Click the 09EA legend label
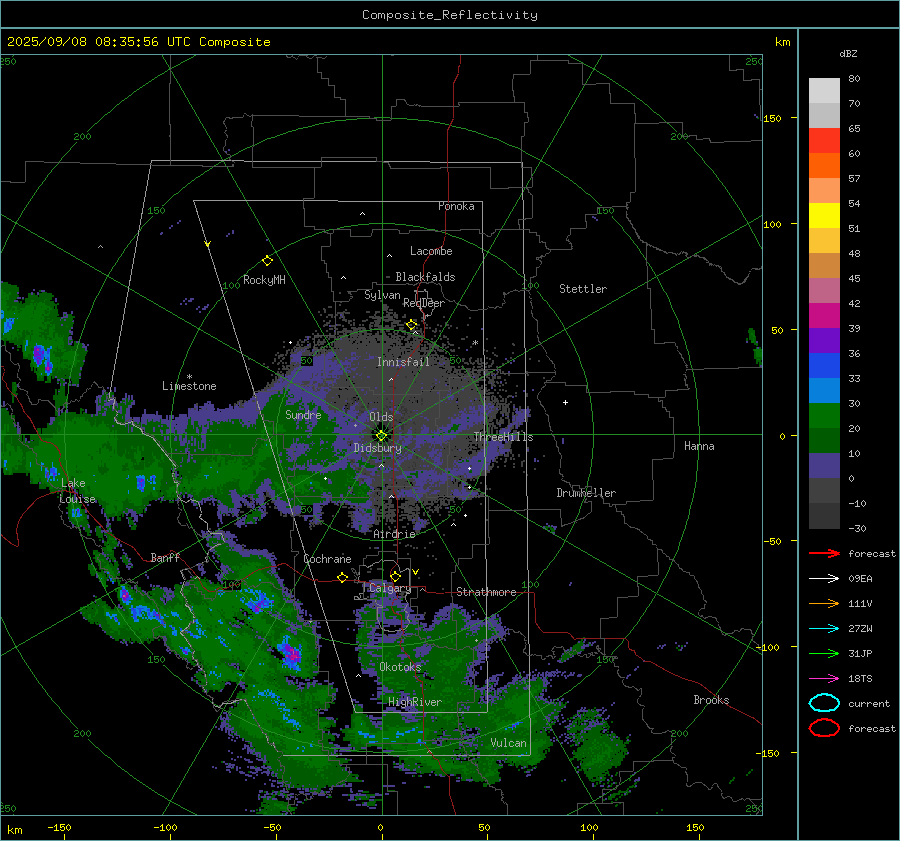The height and width of the screenshot is (841, 900). (x=860, y=578)
